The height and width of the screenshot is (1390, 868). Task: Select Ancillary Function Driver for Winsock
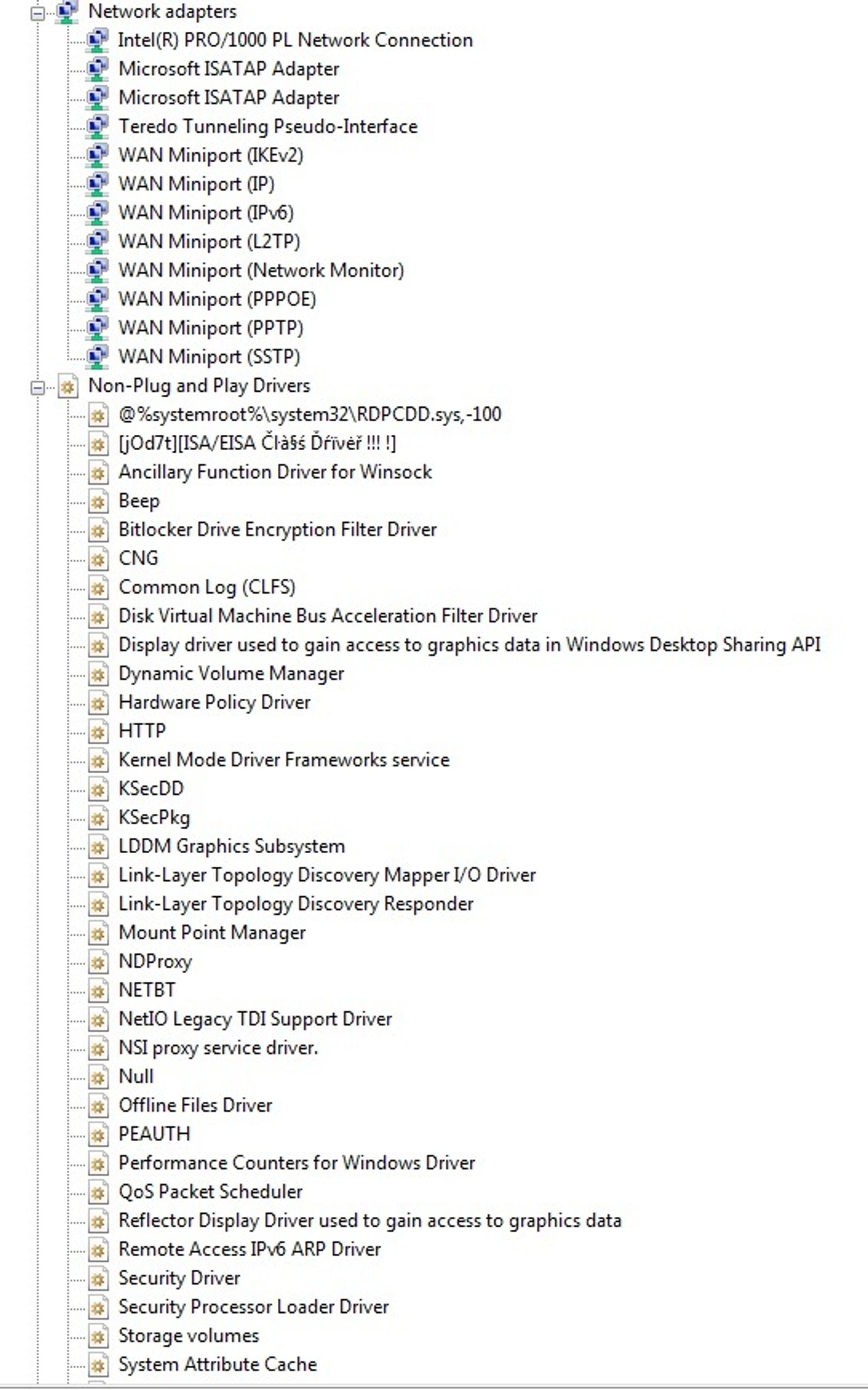click(x=275, y=472)
